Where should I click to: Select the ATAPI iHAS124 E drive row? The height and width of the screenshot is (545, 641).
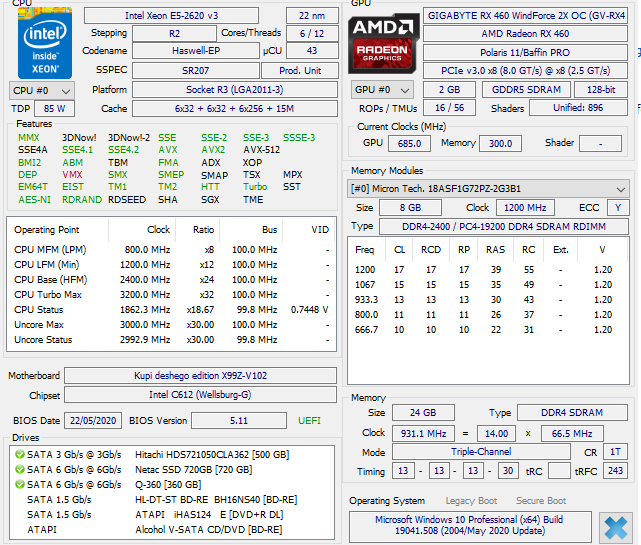172,514
